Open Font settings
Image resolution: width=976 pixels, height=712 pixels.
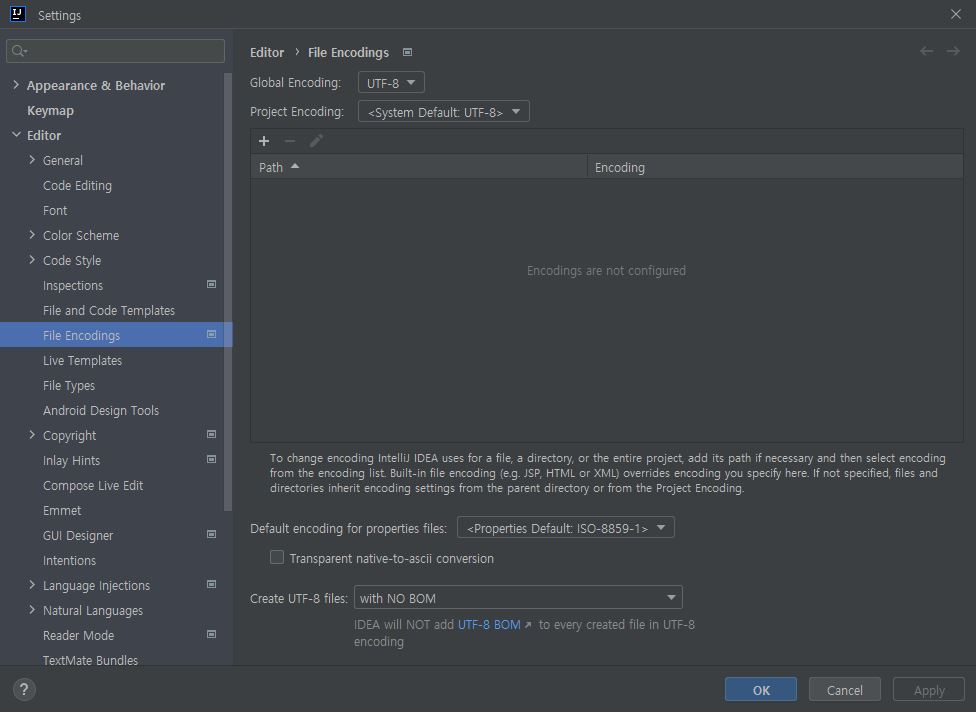pos(55,210)
